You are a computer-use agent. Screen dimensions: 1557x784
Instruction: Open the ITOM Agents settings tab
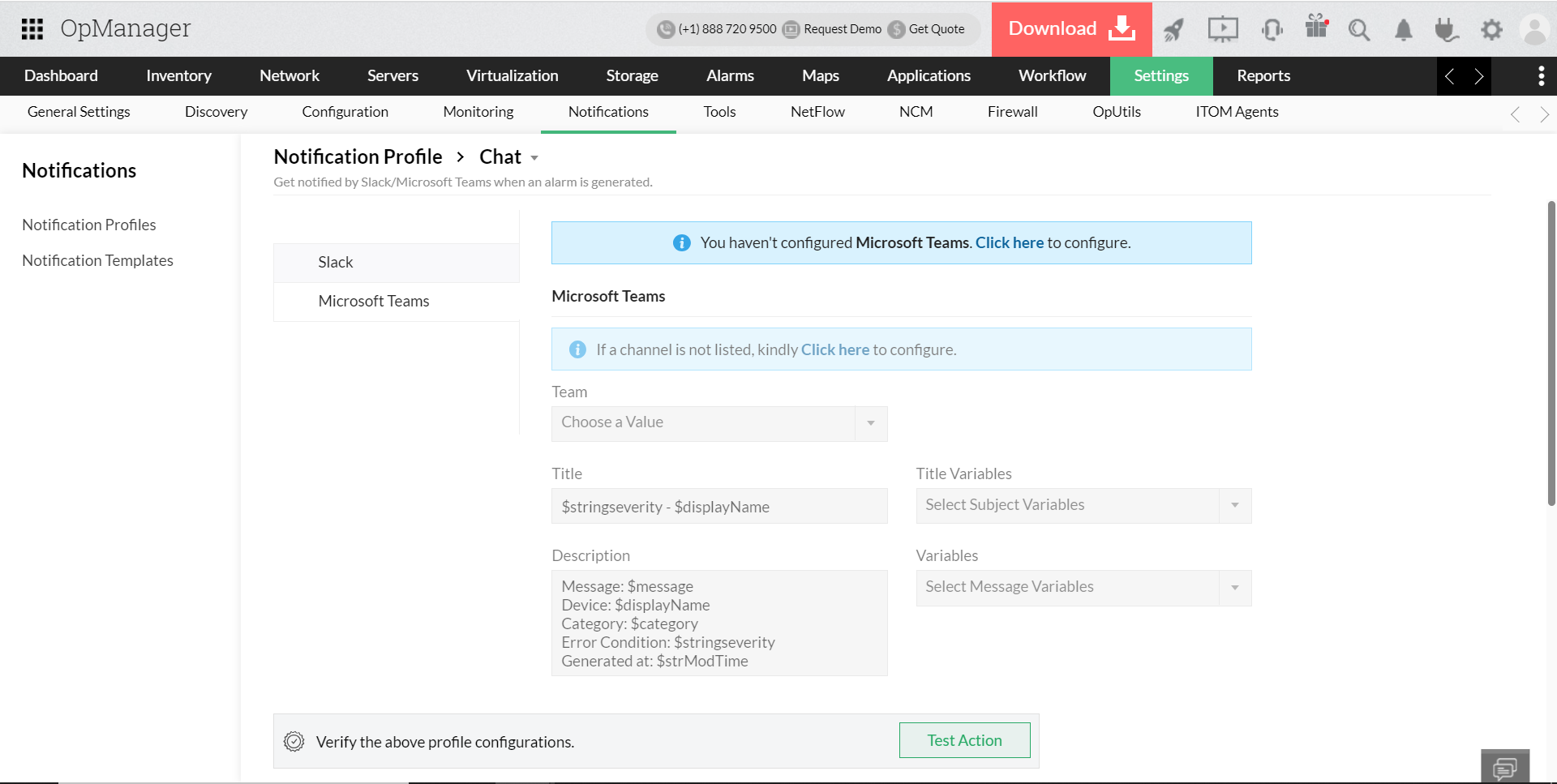pyautogui.click(x=1237, y=112)
